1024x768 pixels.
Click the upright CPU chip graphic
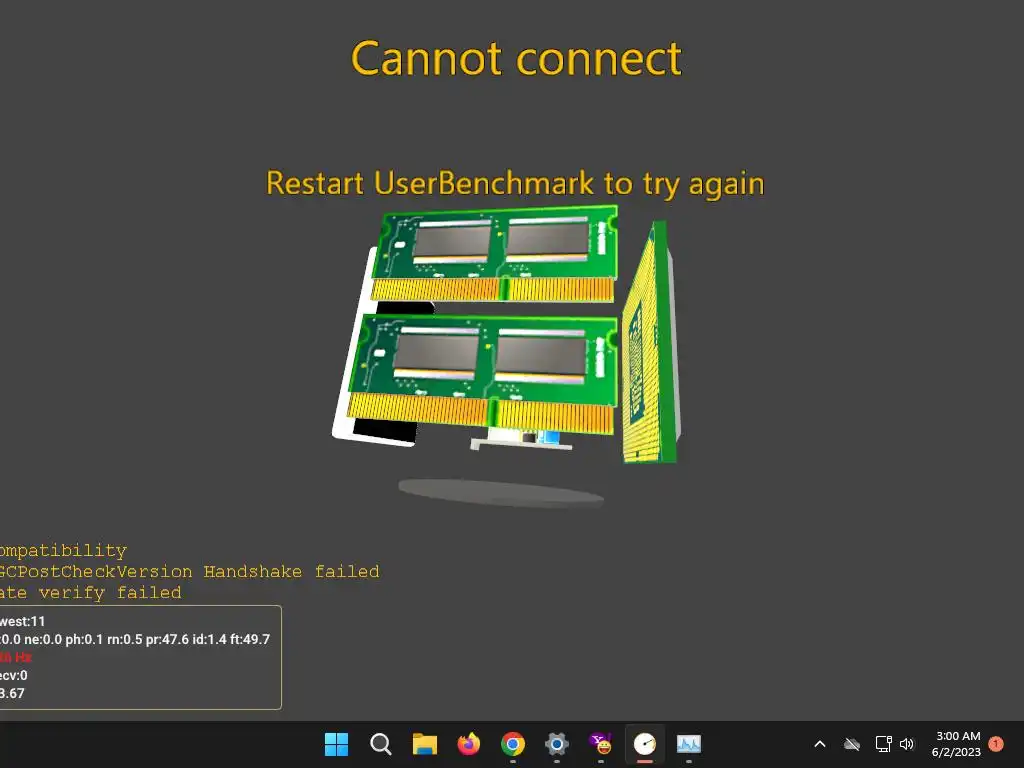pyautogui.click(x=650, y=343)
